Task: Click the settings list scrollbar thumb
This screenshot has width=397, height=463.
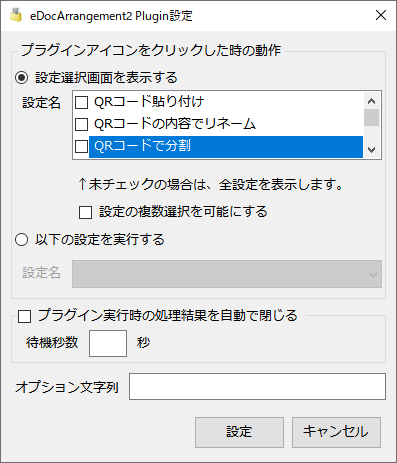Action: click(x=371, y=117)
